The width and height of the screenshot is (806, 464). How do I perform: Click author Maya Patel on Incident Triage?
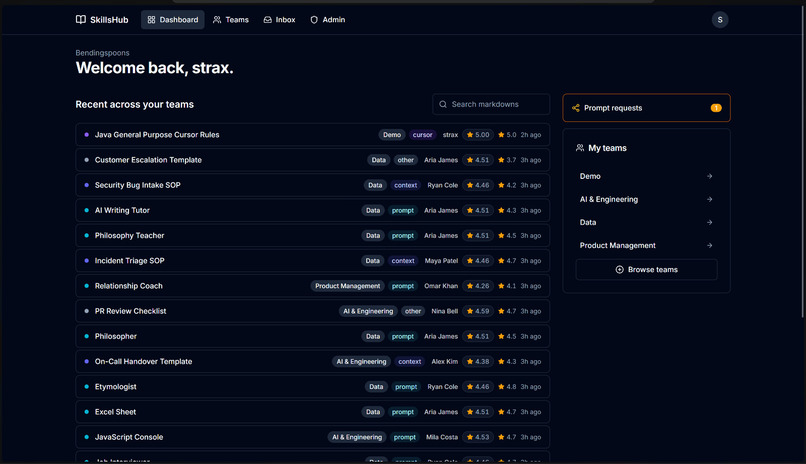pos(441,261)
